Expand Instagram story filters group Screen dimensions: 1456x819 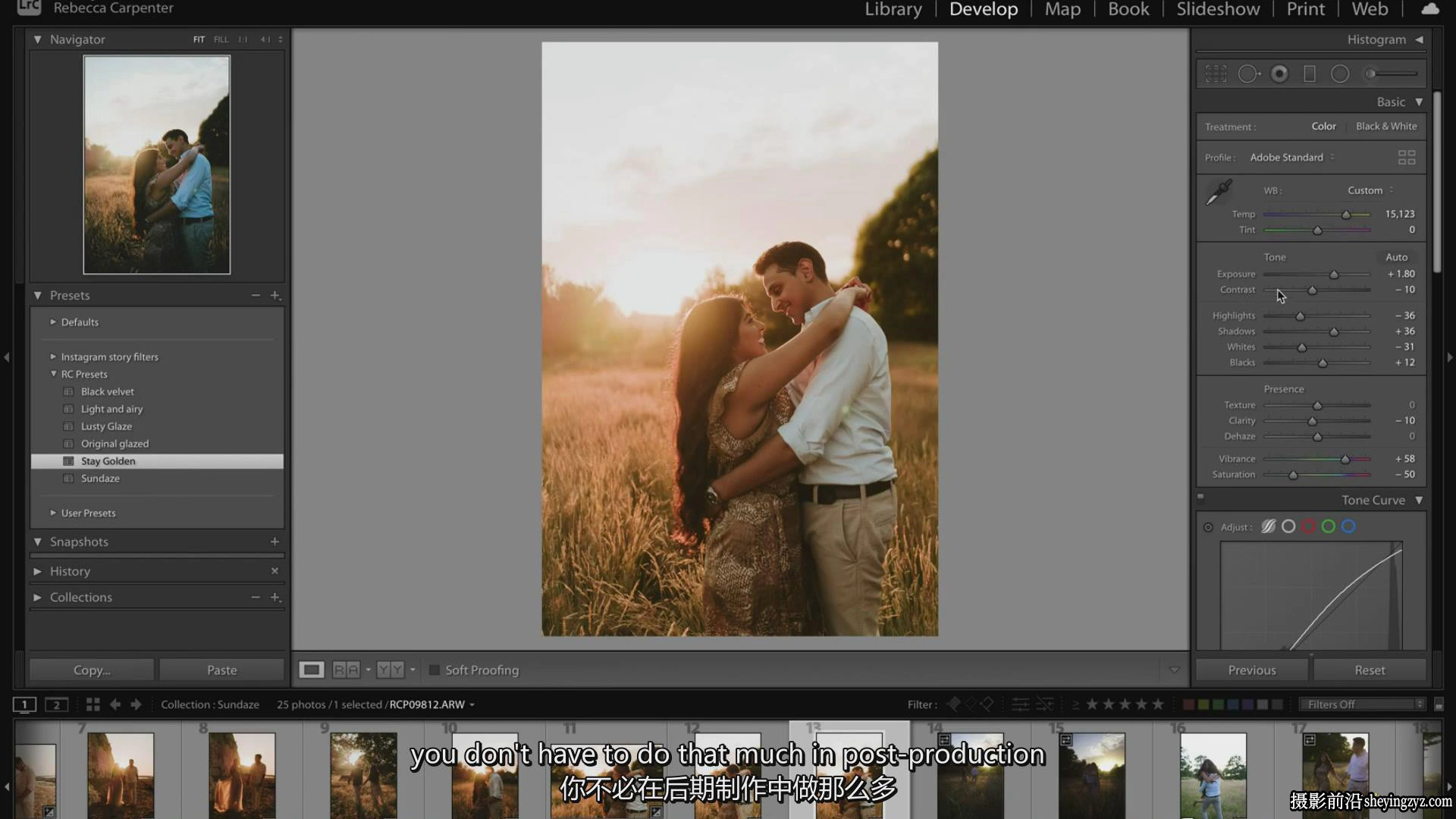(x=53, y=356)
